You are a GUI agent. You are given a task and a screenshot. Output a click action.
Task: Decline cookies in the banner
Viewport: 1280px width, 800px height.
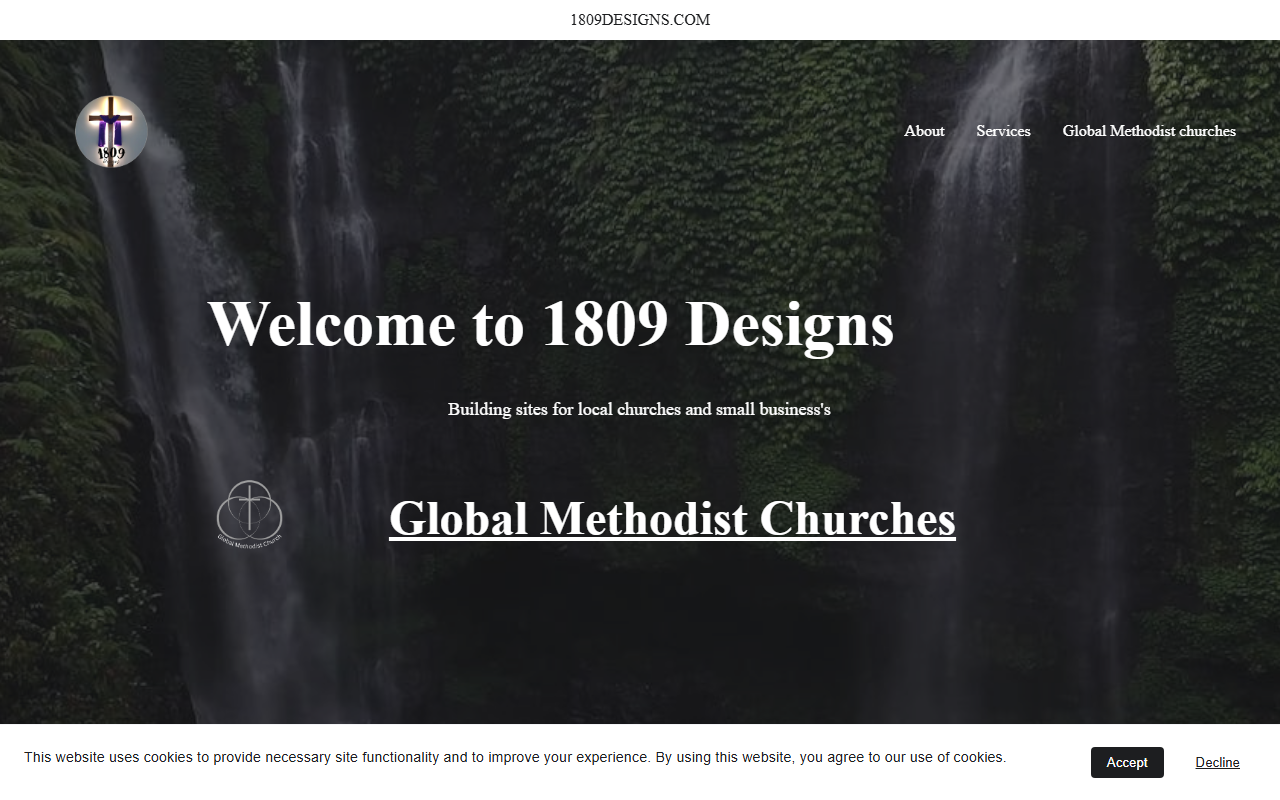(1217, 762)
